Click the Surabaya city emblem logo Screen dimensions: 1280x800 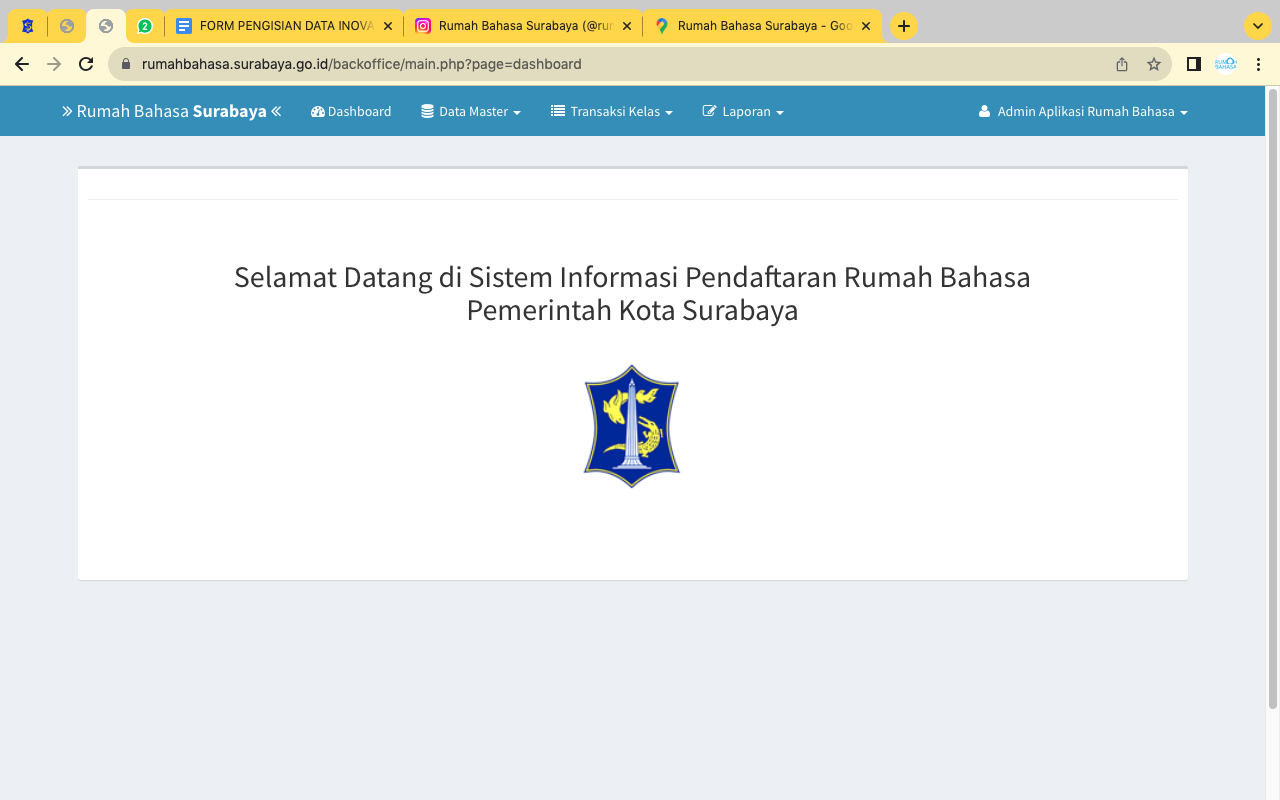point(632,426)
